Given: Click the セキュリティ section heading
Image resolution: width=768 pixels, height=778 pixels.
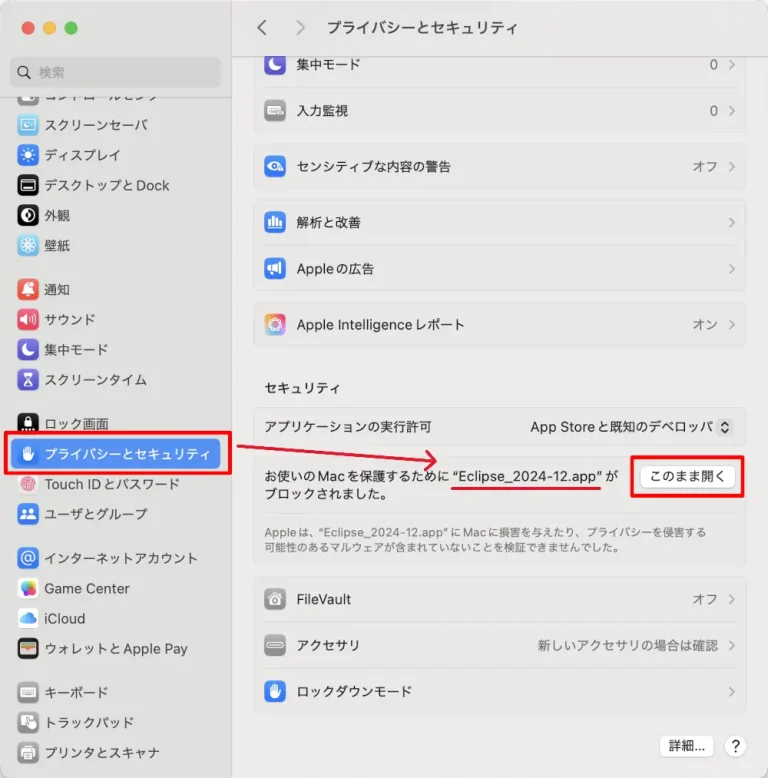Looking at the screenshot, I should [302, 388].
